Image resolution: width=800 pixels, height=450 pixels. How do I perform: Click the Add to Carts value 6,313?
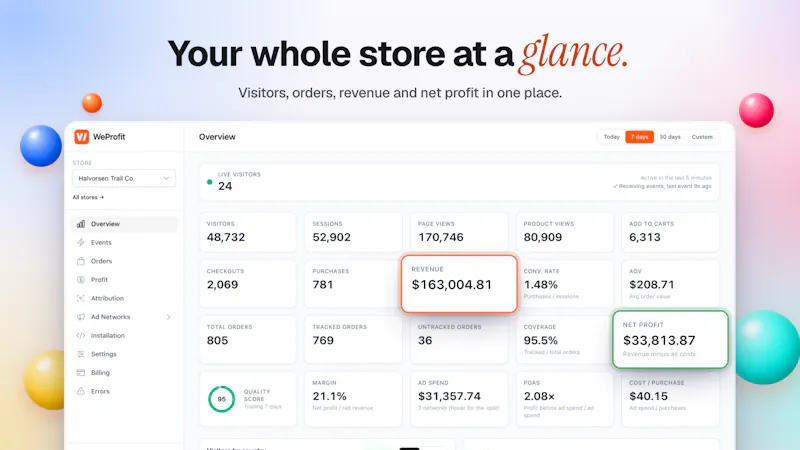click(645, 237)
